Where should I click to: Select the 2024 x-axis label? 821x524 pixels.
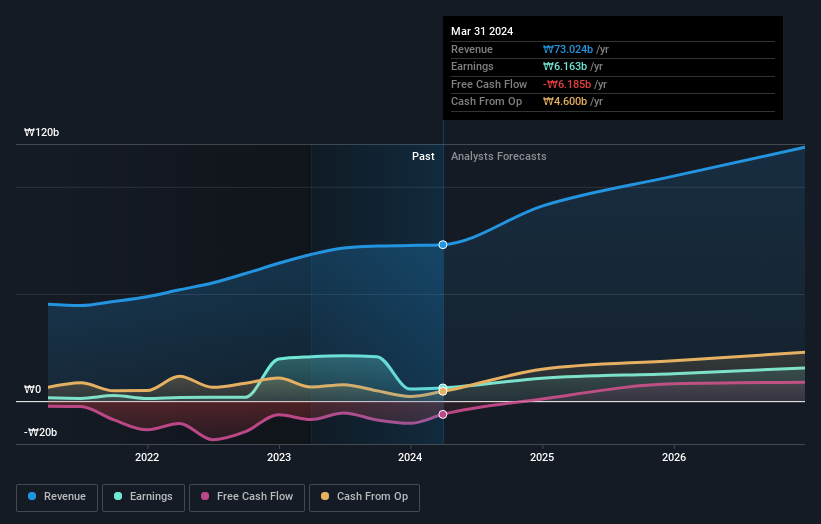coord(410,457)
